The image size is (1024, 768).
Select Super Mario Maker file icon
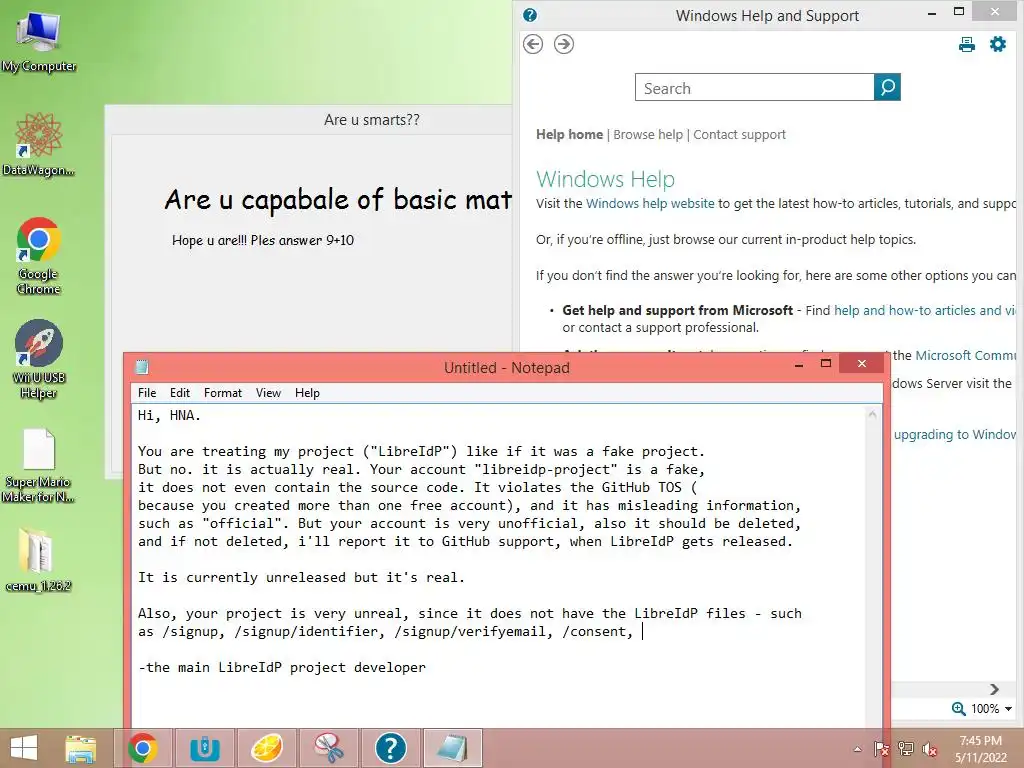(39, 465)
